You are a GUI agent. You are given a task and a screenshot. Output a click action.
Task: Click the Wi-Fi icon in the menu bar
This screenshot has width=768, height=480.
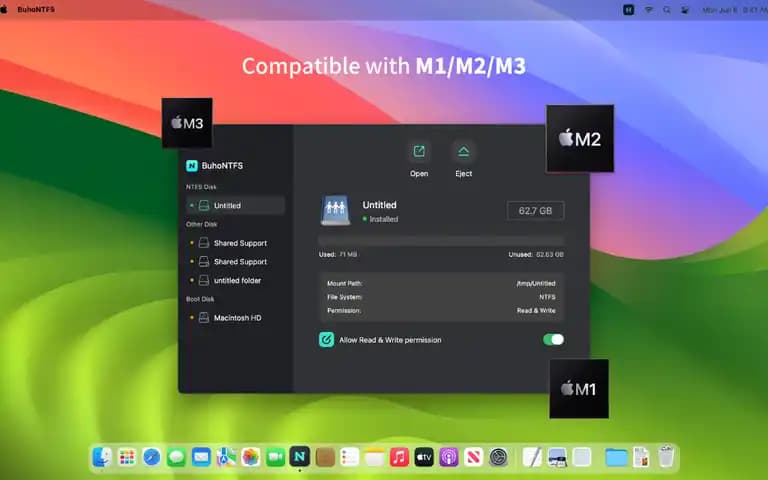[648, 9]
